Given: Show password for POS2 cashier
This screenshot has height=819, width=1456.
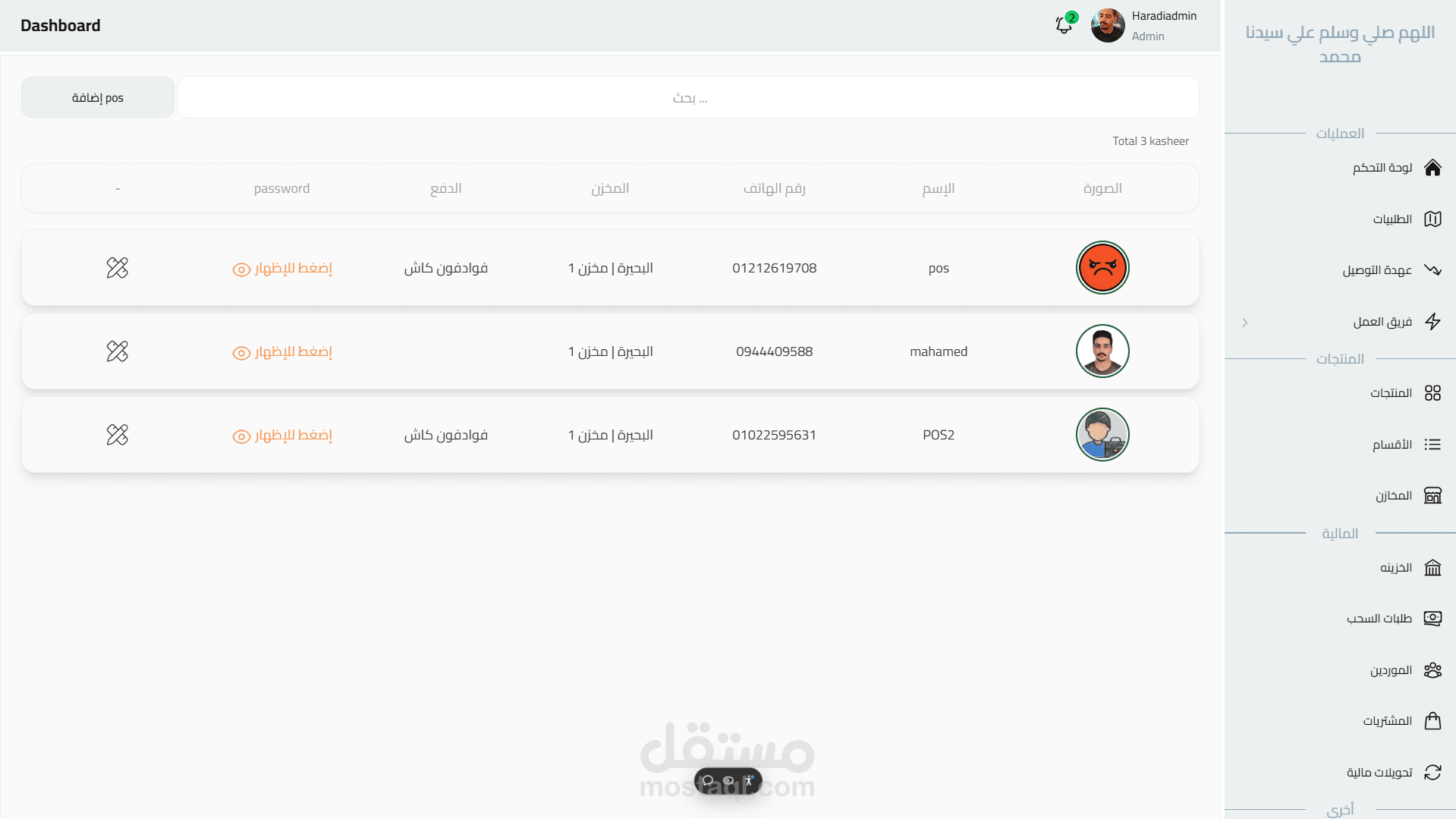Looking at the screenshot, I should pyautogui.click(x=282, y=436).
